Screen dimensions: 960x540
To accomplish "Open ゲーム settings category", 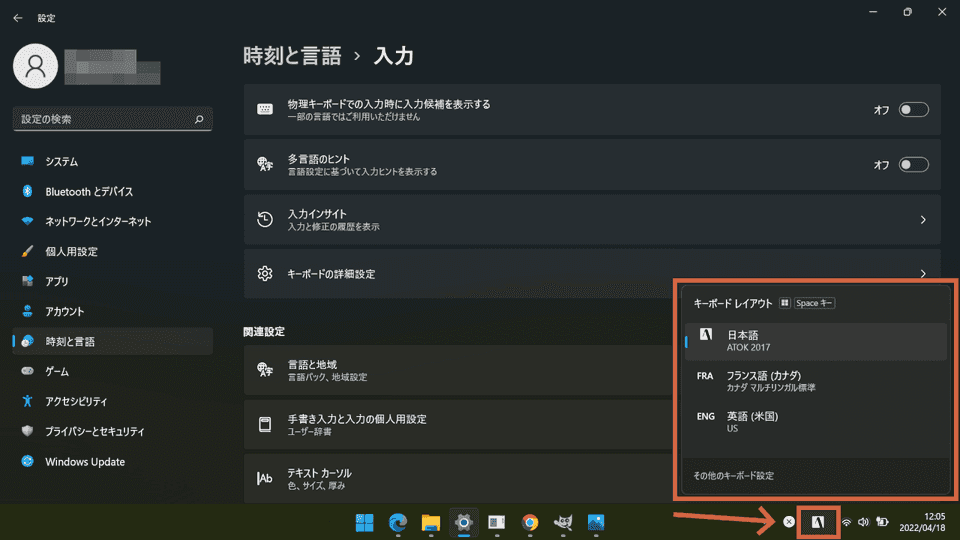I will click(113, 372).
